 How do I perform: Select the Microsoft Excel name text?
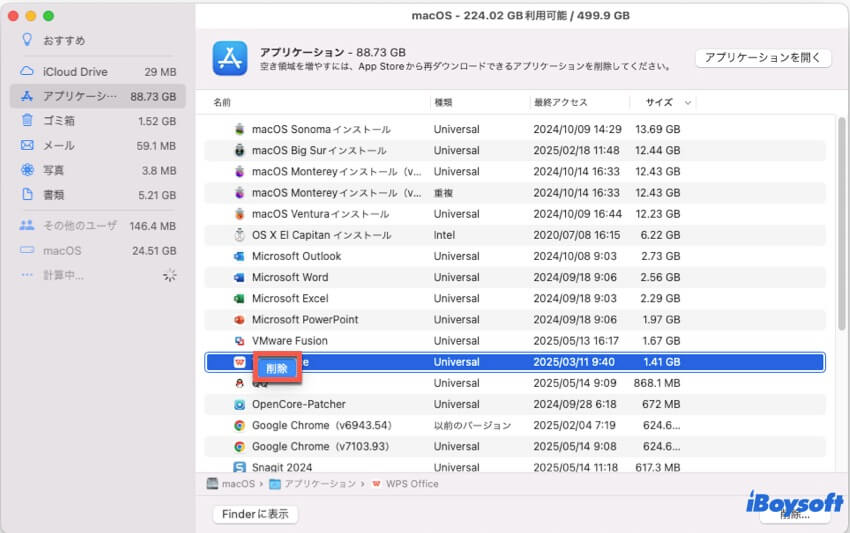pyautogui.click(x=290, y=298)
